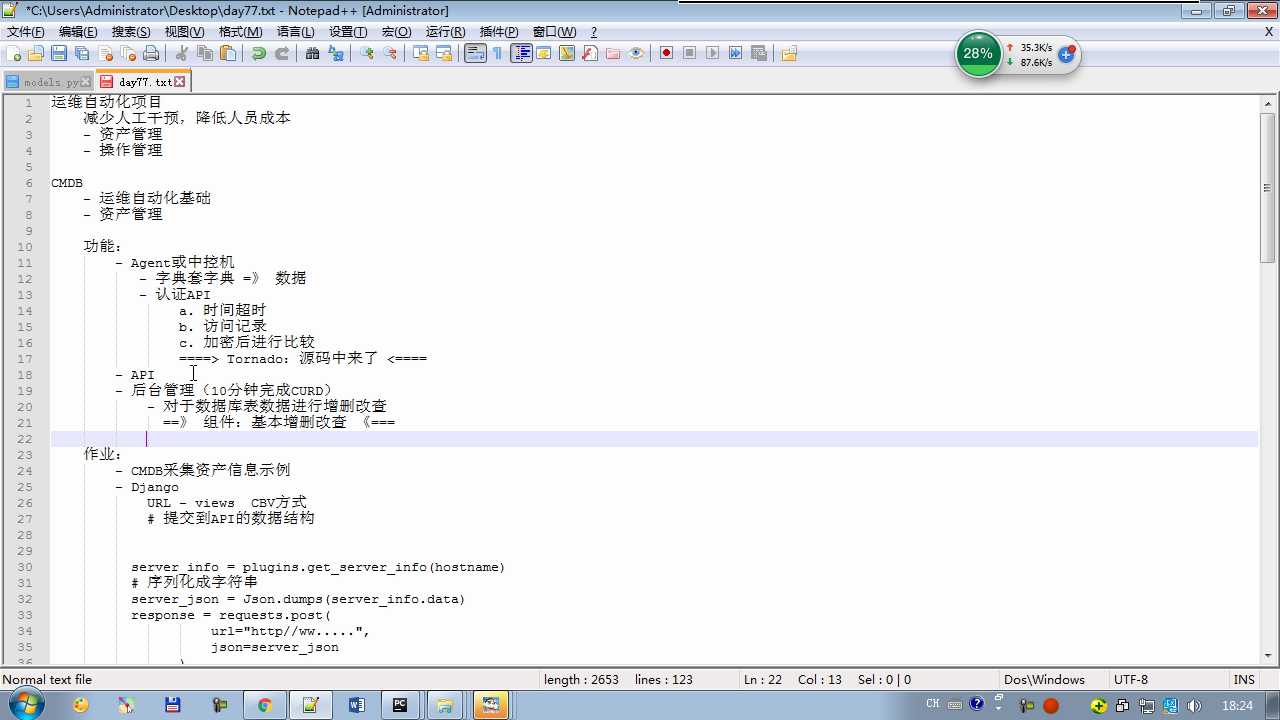This screenshot has width=1280, height=720.
Task: Play back recorded macro
Action: click(713, 53)
